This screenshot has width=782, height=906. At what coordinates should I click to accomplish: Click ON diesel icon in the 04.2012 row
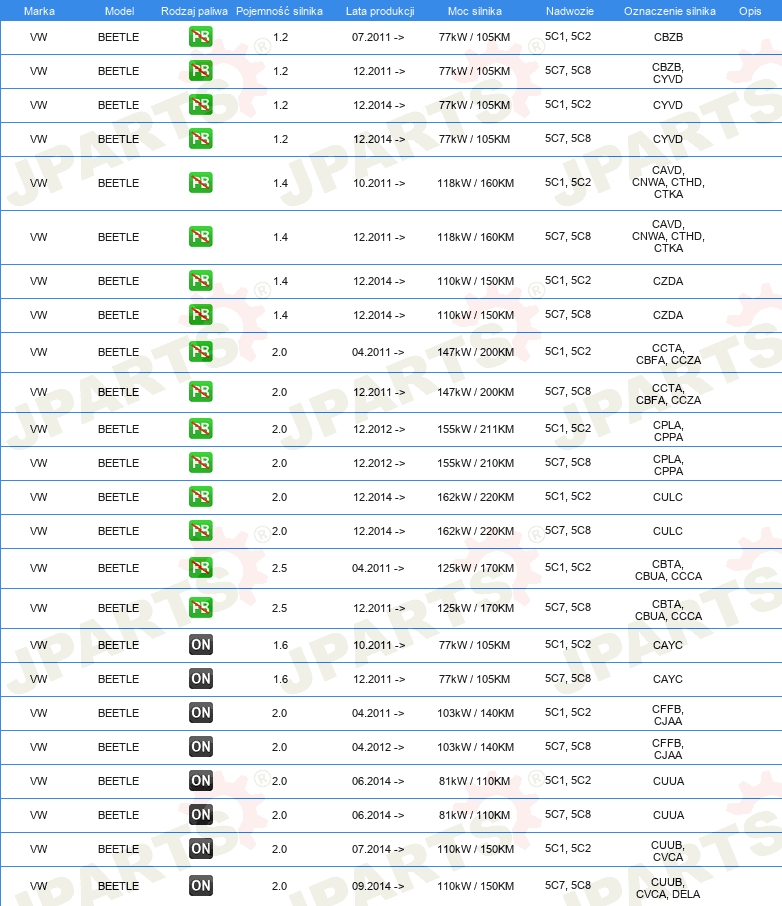[x=201, y=747]
